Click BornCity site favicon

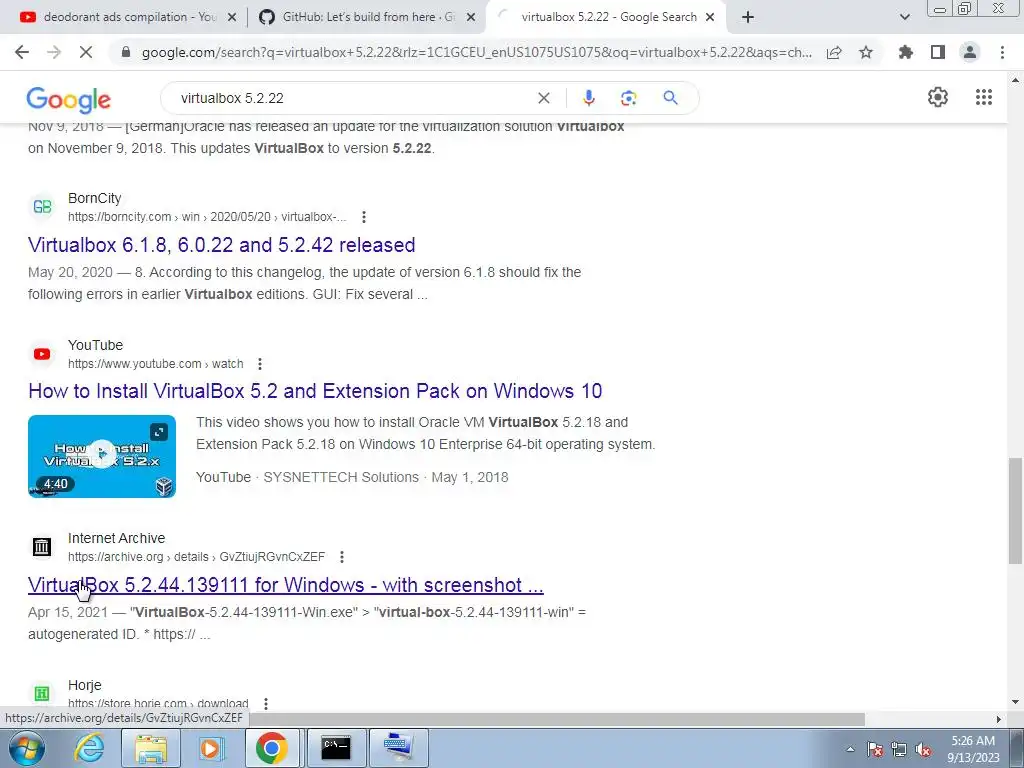[x=42, y=207]
